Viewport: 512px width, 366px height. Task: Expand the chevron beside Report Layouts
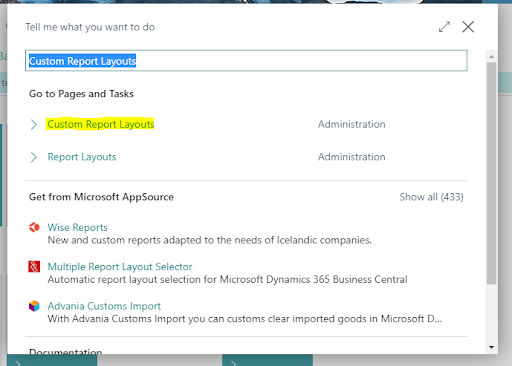coord(34,157)
